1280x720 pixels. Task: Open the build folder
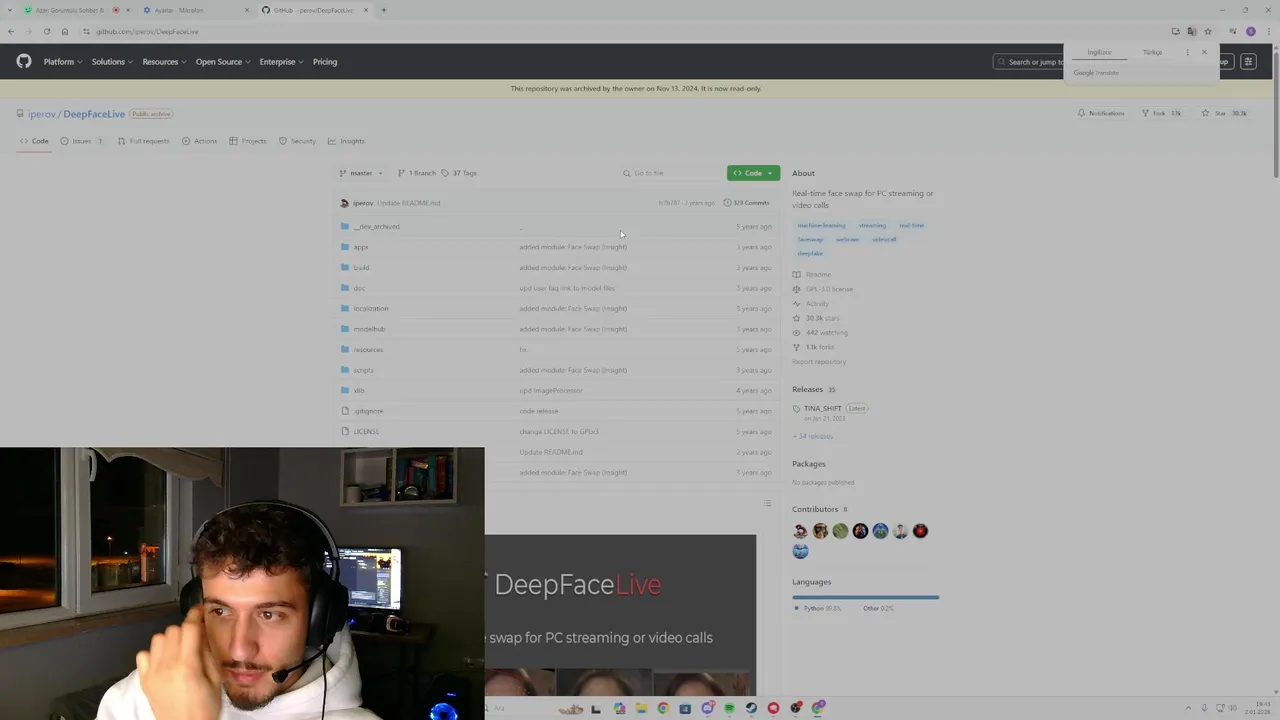[361, 268]
